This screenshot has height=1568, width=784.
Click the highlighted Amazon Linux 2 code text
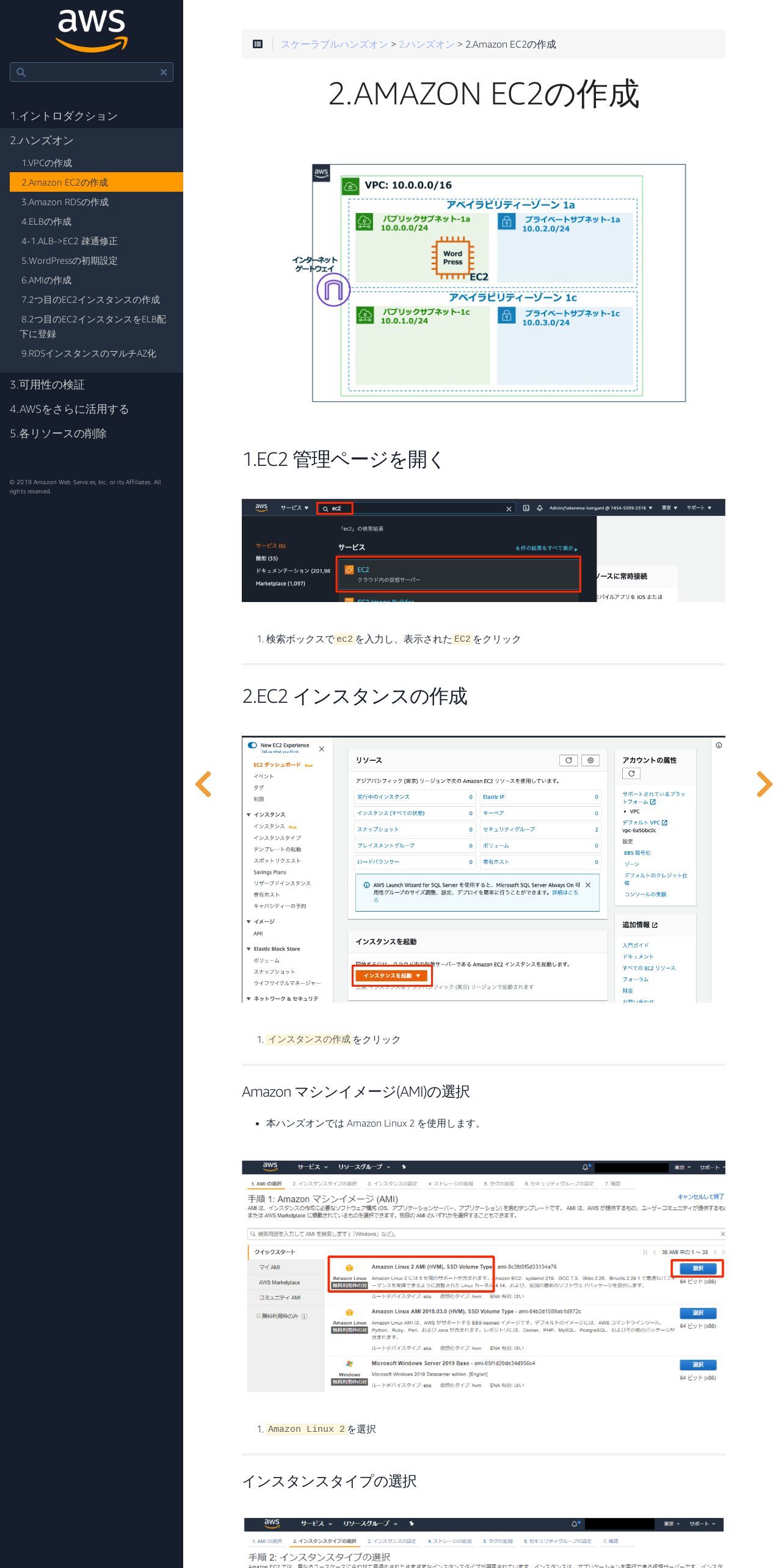[307, 1429]
